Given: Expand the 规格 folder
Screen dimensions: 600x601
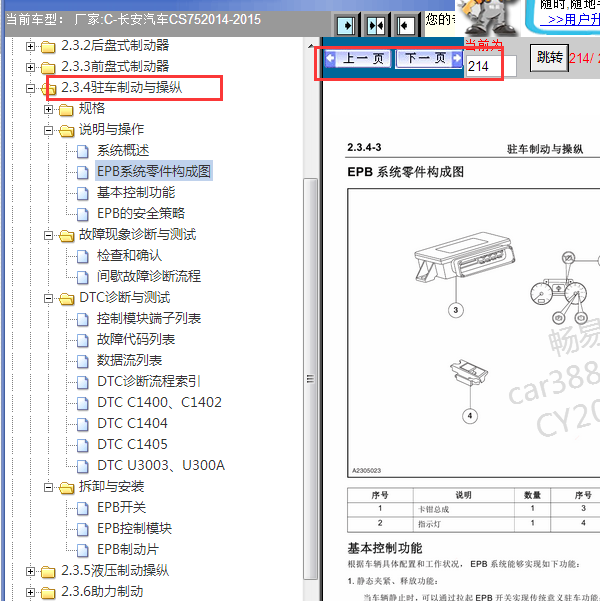Looking at the screenshot, I should pos(48,110).
